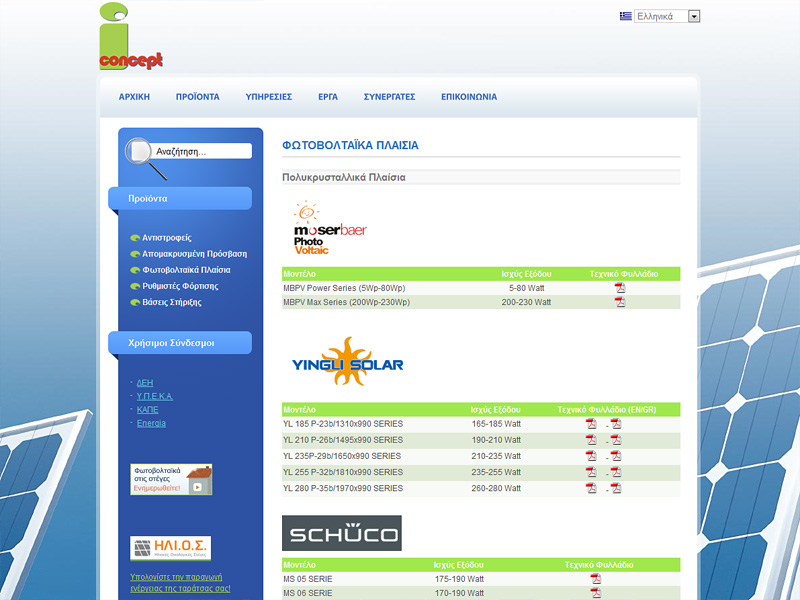This screenshot has height=600, width=800.
Task: Click the Yingli Solar logo
Action: click(347, 362)
